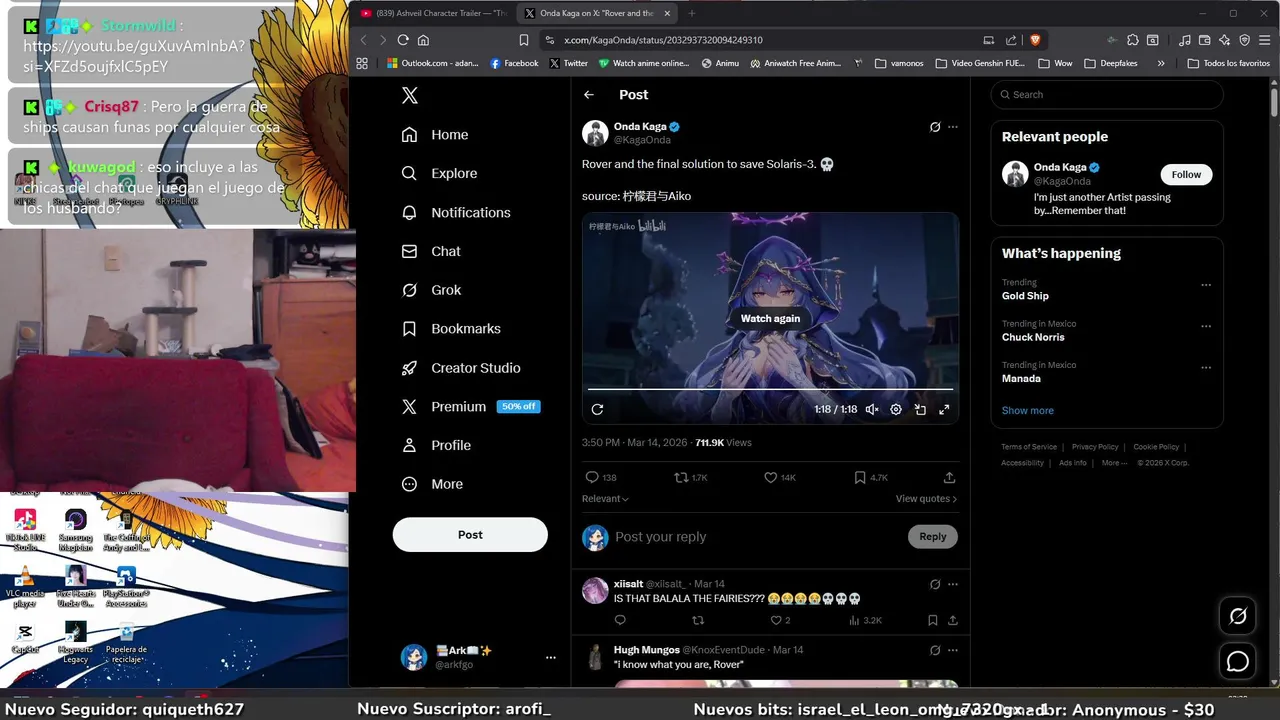Open Grok from the sidebar
The width and height of the screenshot is (1280, 720).
(431, 290)
